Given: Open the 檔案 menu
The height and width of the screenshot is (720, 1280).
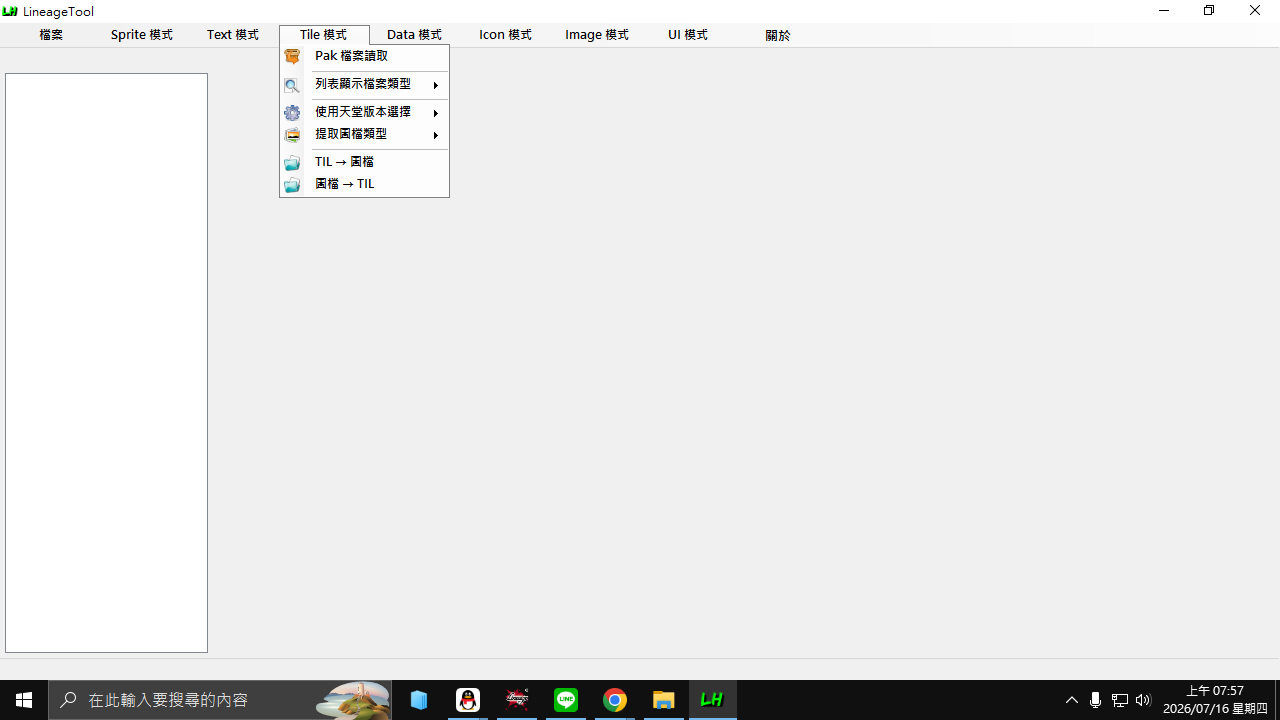Looking at the screenshot, I should tap(51, 35).
